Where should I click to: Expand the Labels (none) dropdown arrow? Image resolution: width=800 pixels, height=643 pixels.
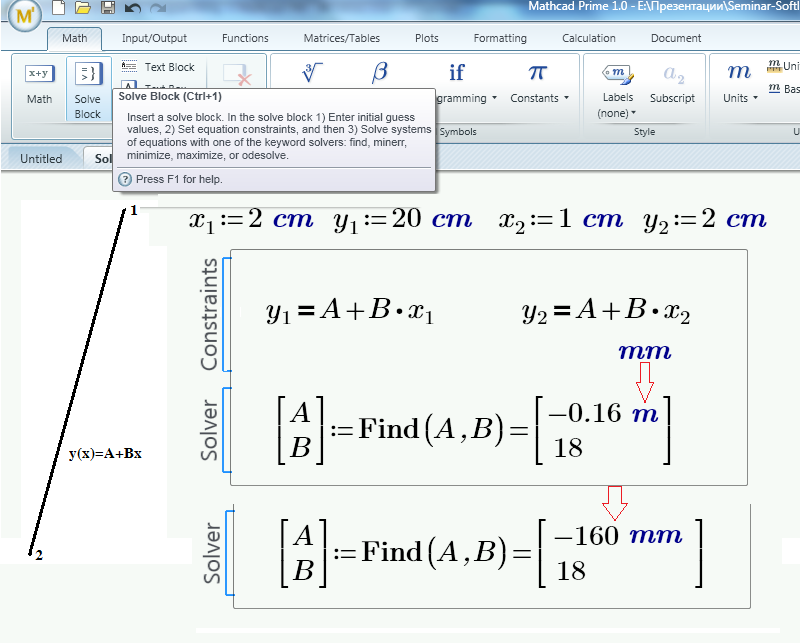coord(633,113)
